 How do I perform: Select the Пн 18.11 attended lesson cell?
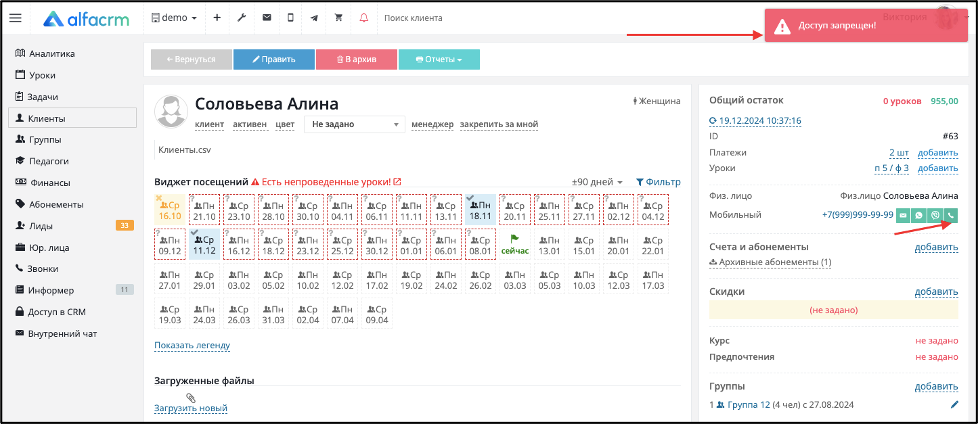pyautogui.click(x=481, y=209)
